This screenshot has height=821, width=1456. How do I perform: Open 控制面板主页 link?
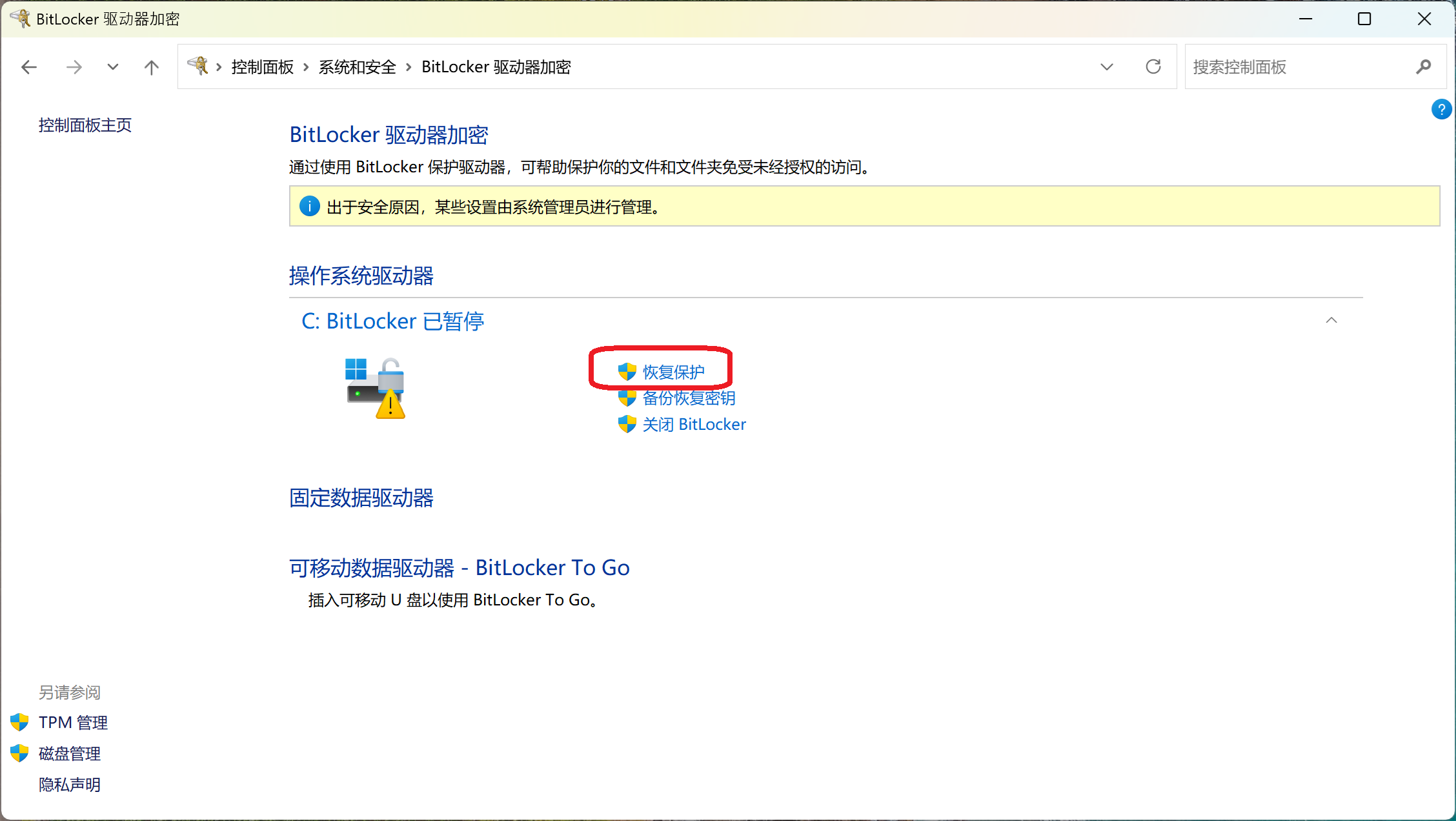85,125
